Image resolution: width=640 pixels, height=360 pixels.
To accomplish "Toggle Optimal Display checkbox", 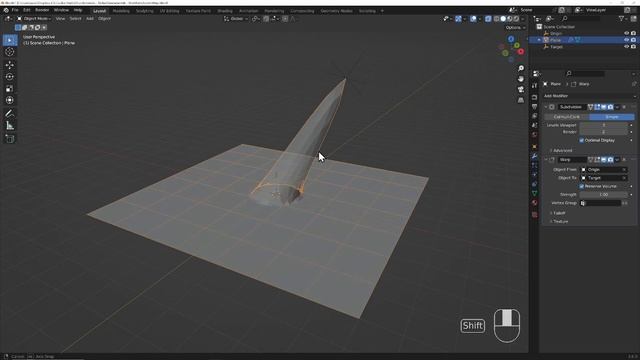I will coord(582,140).
